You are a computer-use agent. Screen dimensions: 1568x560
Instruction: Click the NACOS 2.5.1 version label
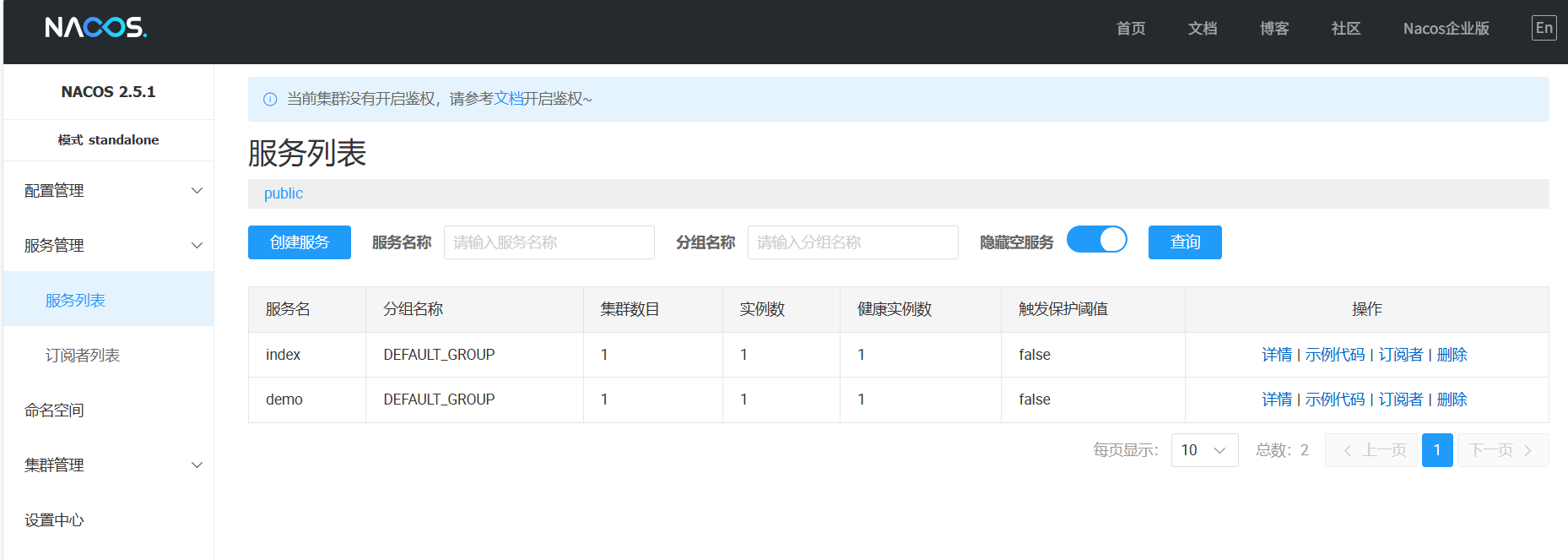click(x=108, y=92)
